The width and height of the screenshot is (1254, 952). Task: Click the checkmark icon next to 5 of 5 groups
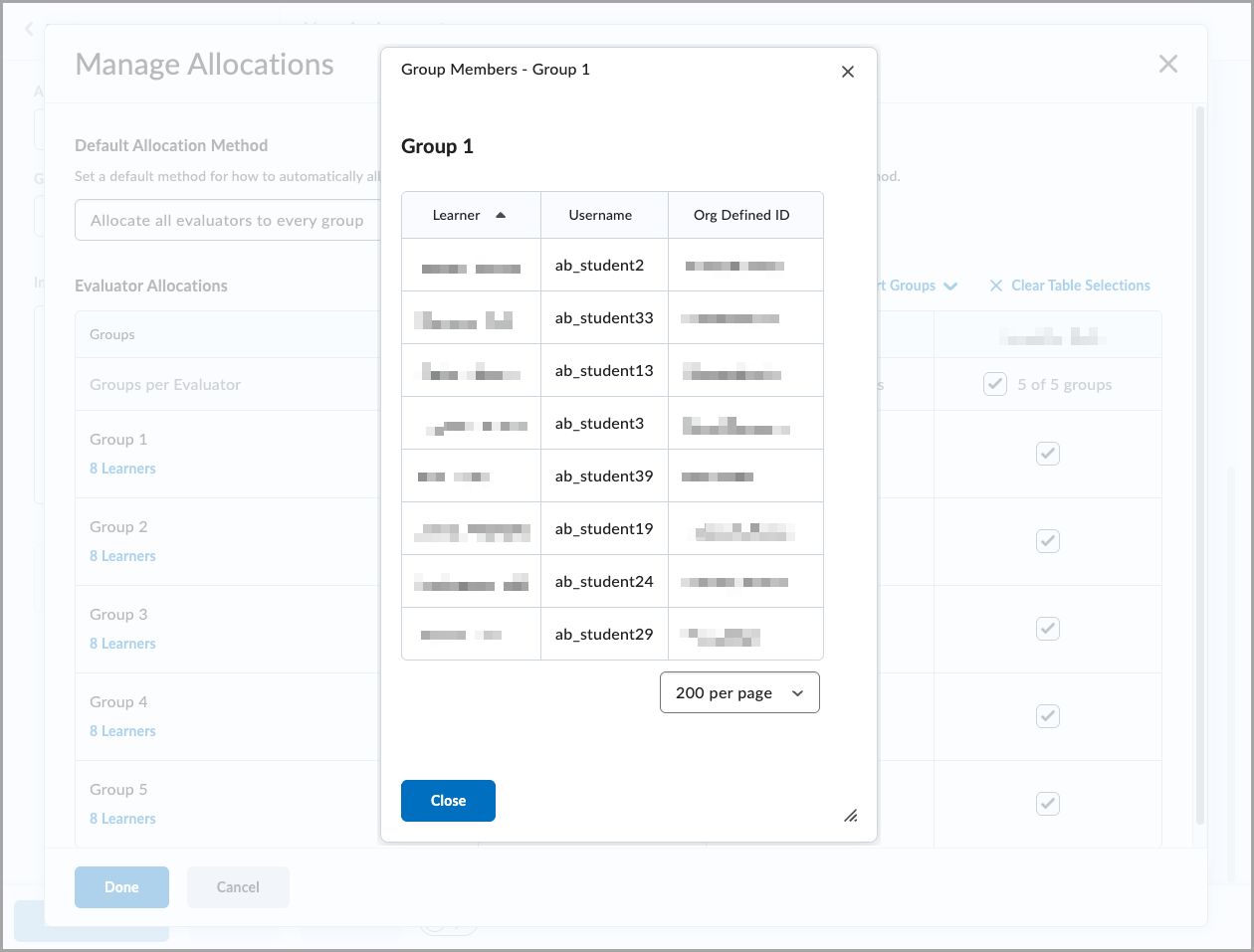pos(994,383)
